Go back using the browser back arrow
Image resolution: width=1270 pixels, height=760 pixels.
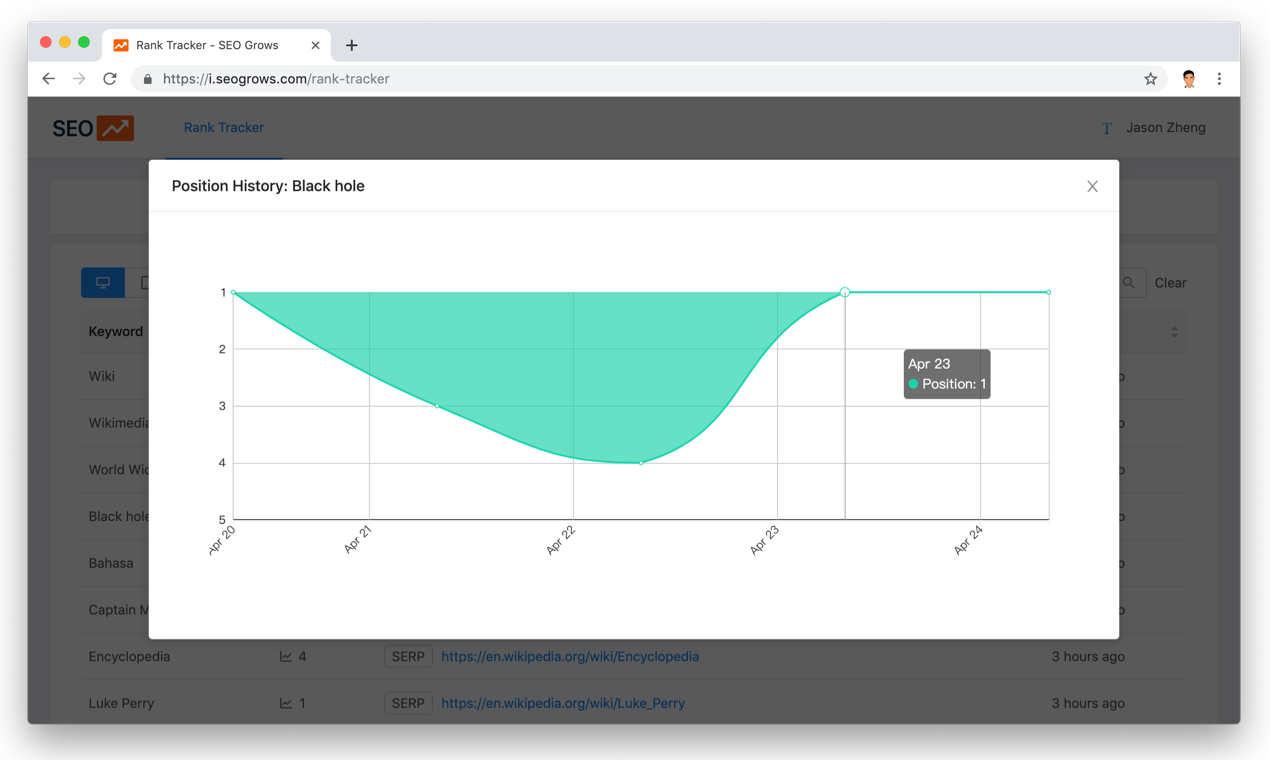(48, 79)
